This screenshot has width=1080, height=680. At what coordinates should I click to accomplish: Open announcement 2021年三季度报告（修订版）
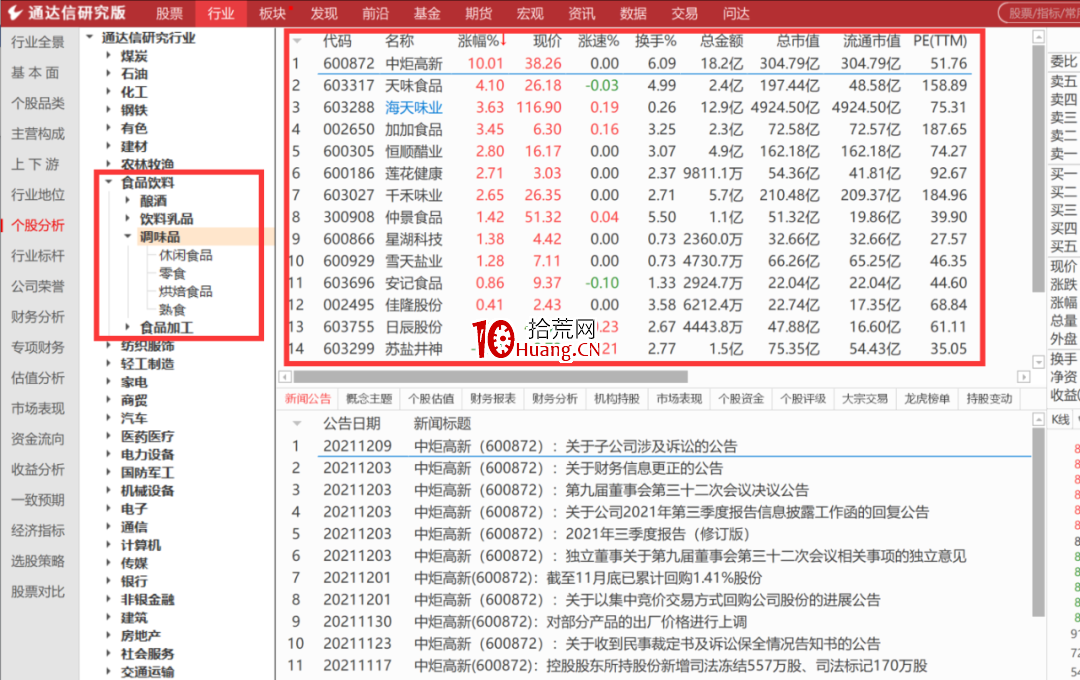click(660, 534)
